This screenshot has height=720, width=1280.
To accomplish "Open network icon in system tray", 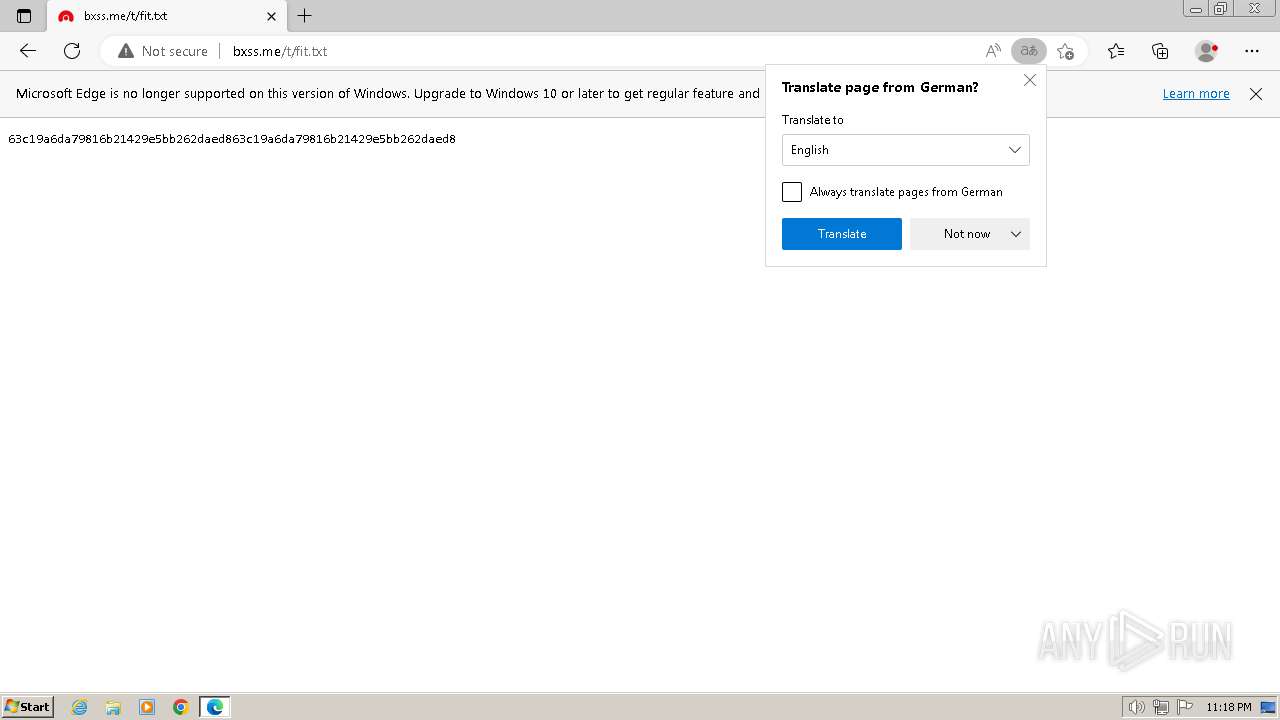I will coord(1161,707).
